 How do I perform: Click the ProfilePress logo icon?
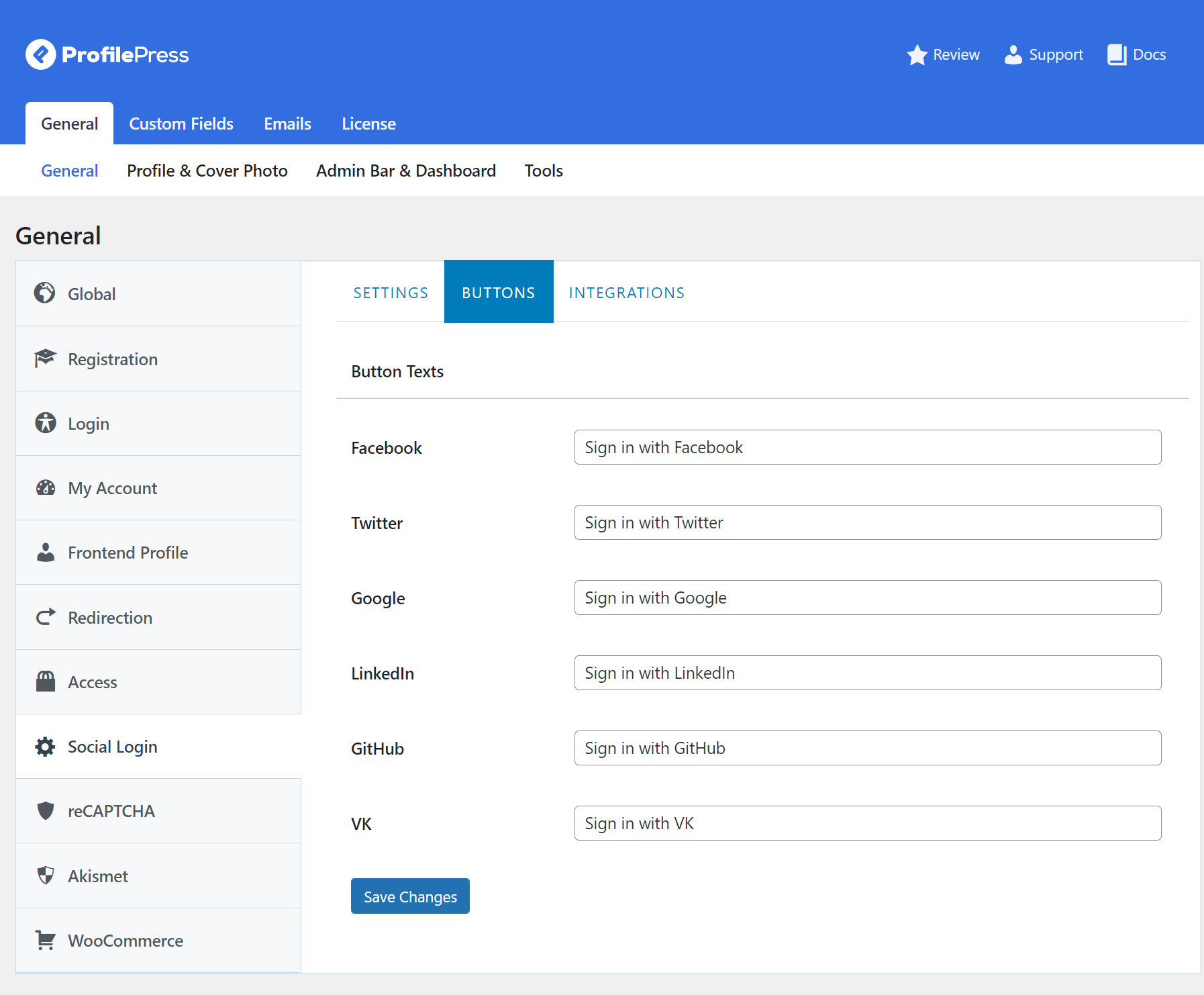point(41,54)
